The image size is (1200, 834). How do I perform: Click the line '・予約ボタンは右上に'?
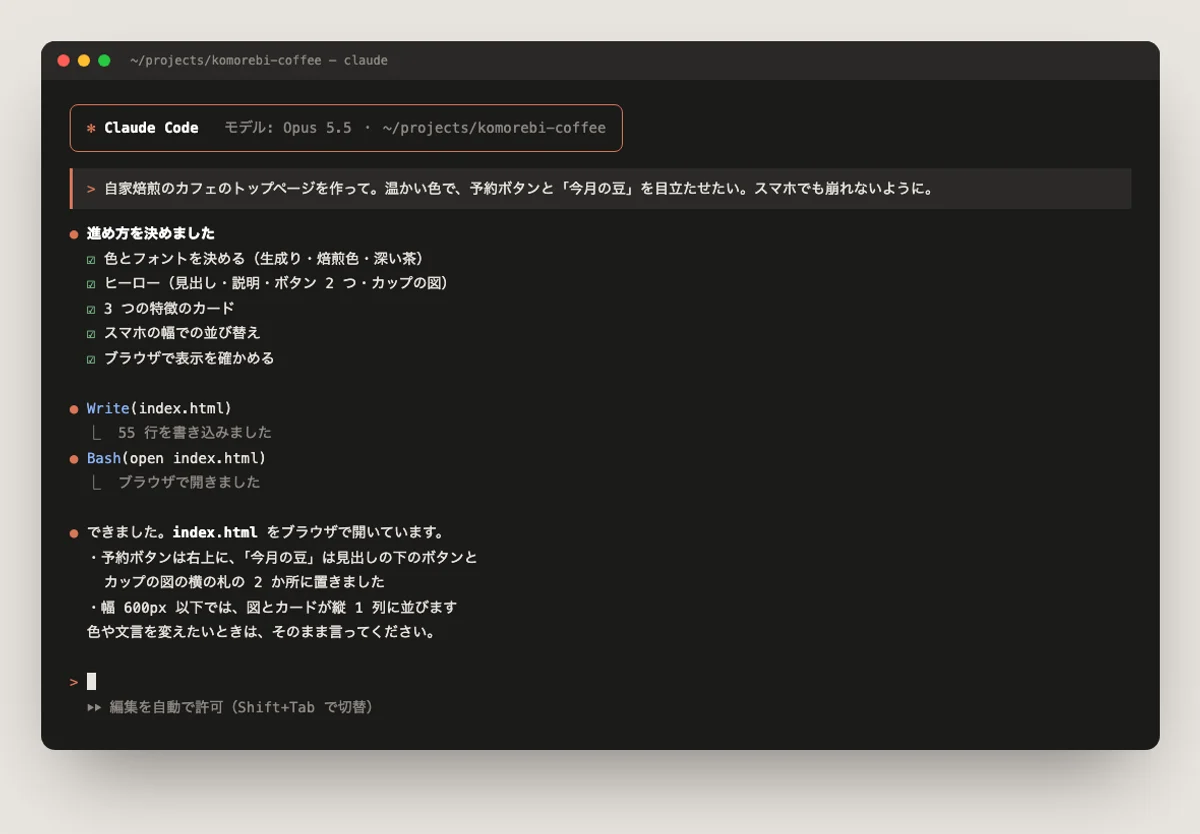282,557
